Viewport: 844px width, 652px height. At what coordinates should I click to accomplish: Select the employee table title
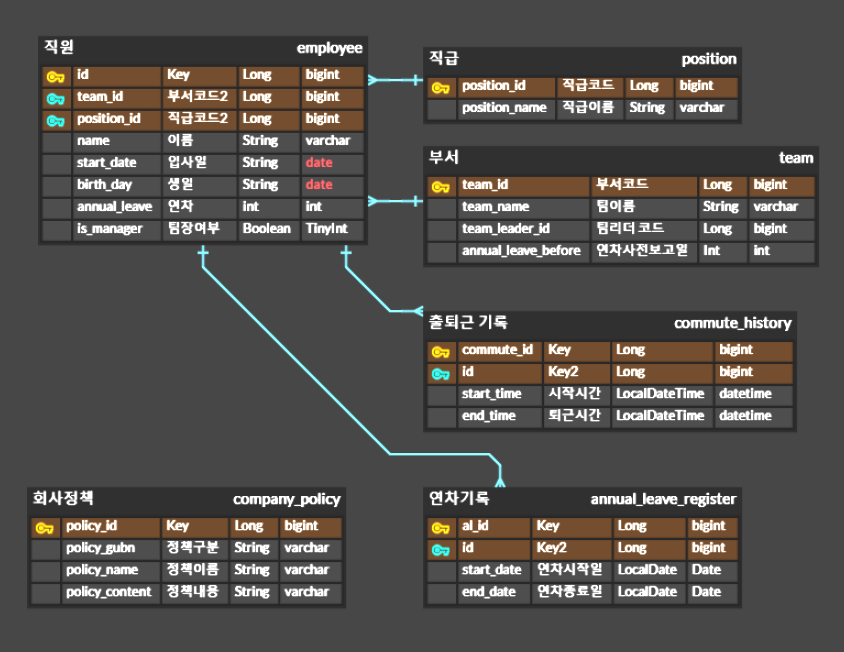coord(329,48)
